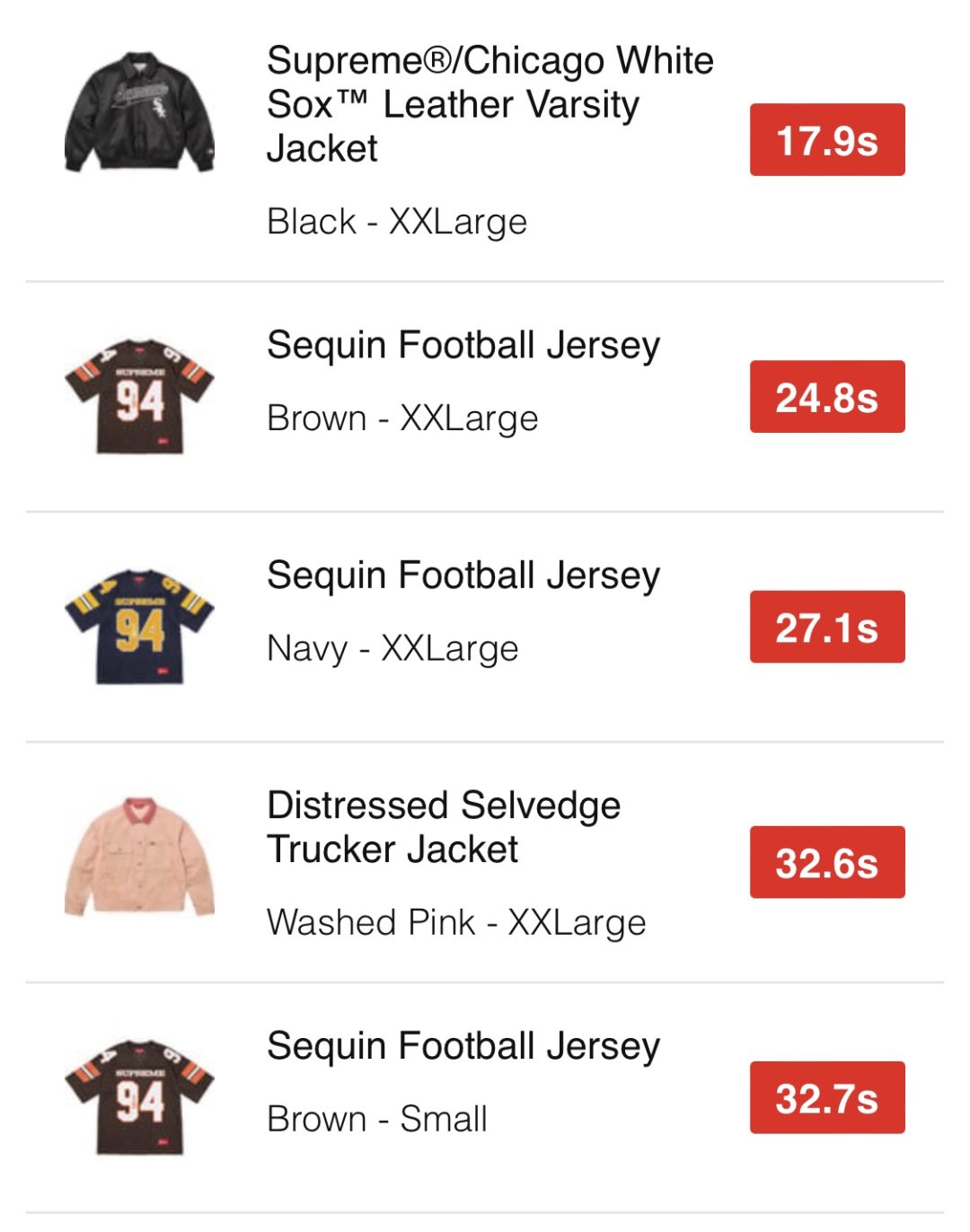
Task: Select the Brown - XXLarge variant label
Action: [x=402, y=418]
